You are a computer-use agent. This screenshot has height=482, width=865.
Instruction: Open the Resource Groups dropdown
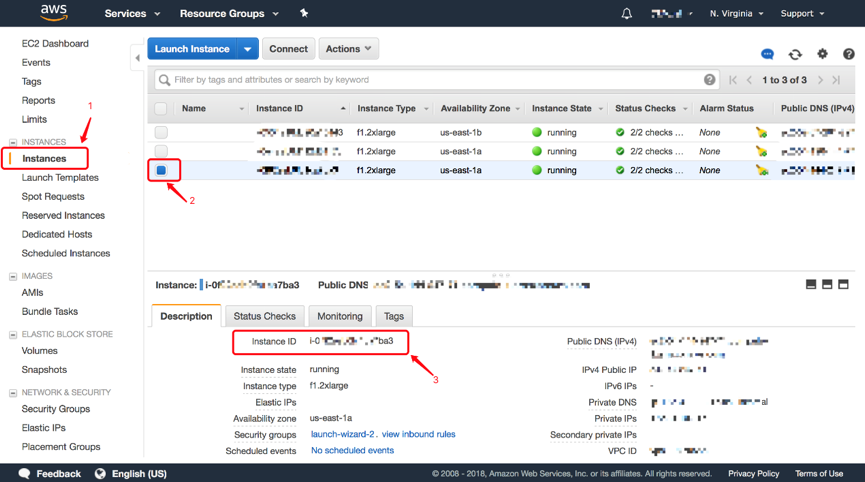point(229,13)
